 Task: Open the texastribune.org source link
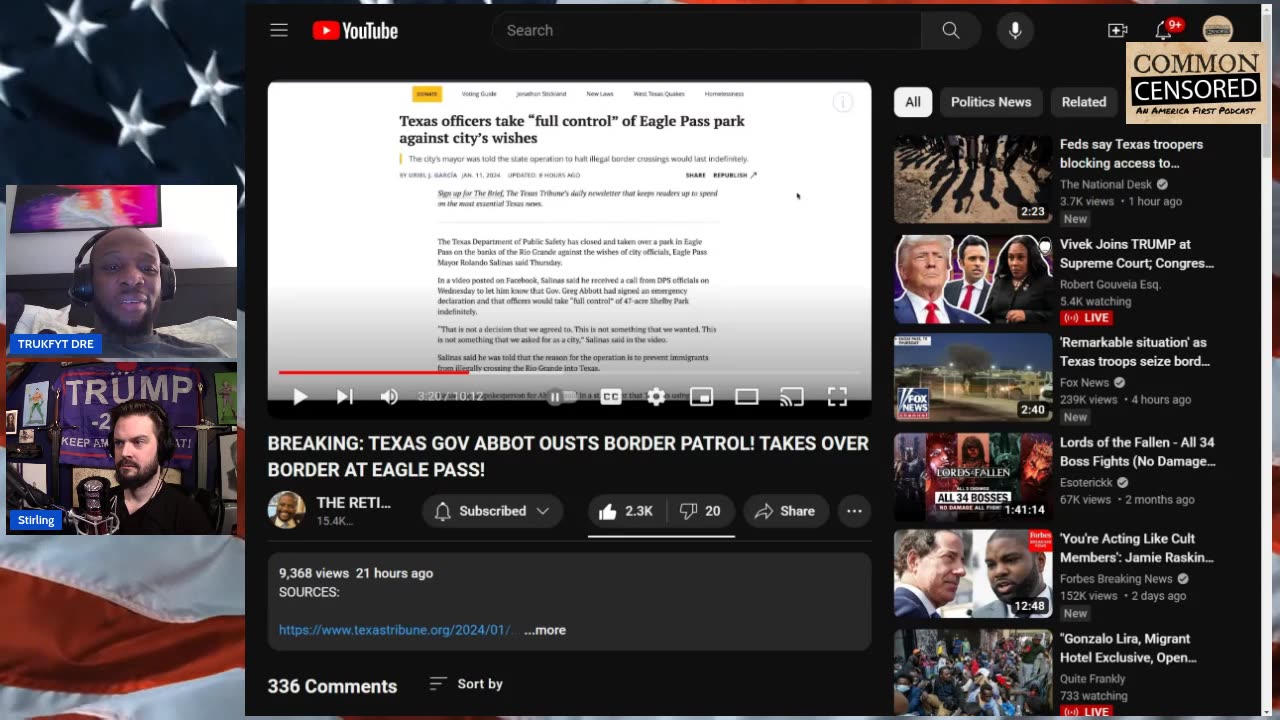click(397, 630)
